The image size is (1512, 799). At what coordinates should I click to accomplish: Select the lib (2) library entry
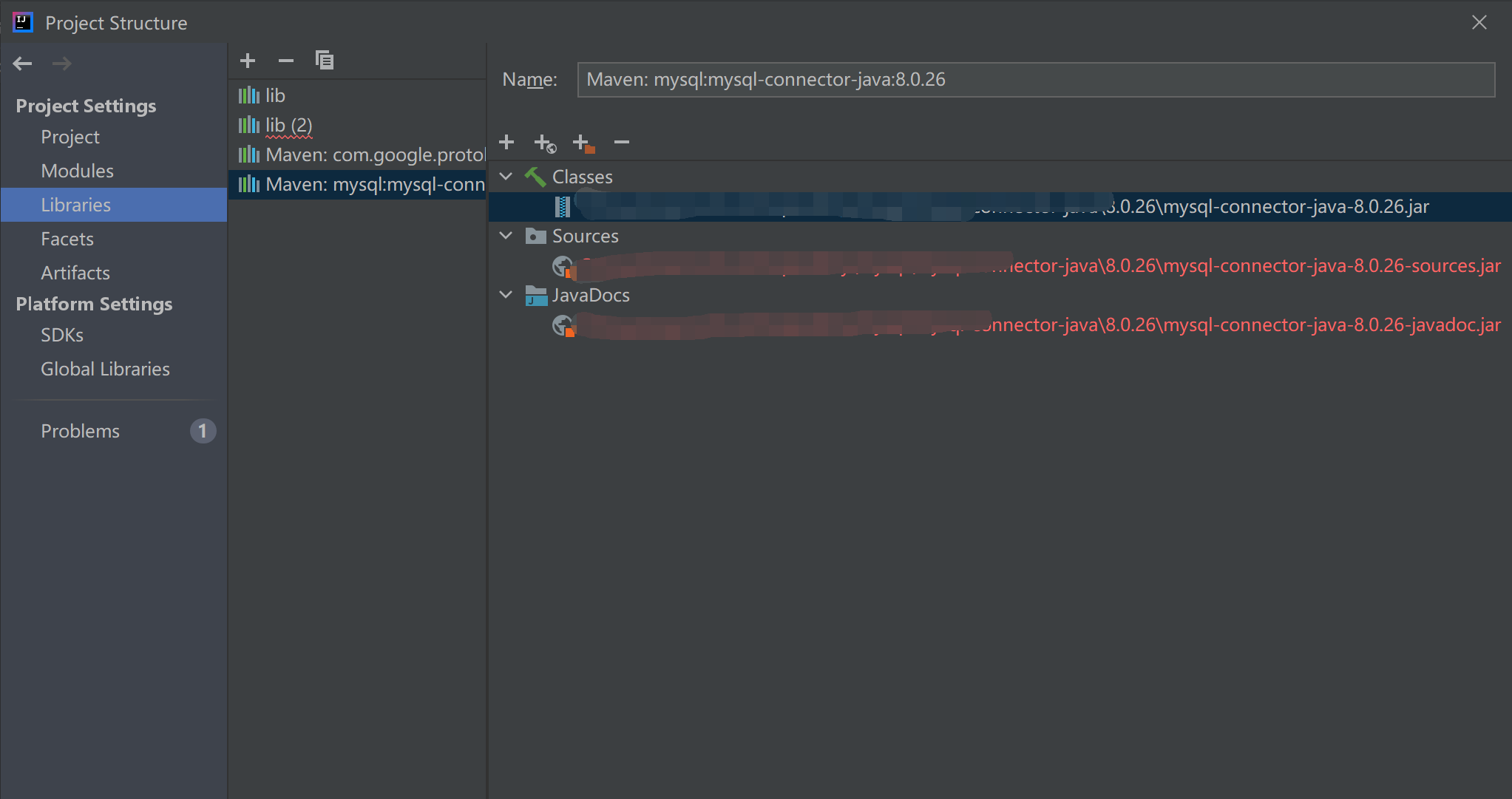click(357, 125)
